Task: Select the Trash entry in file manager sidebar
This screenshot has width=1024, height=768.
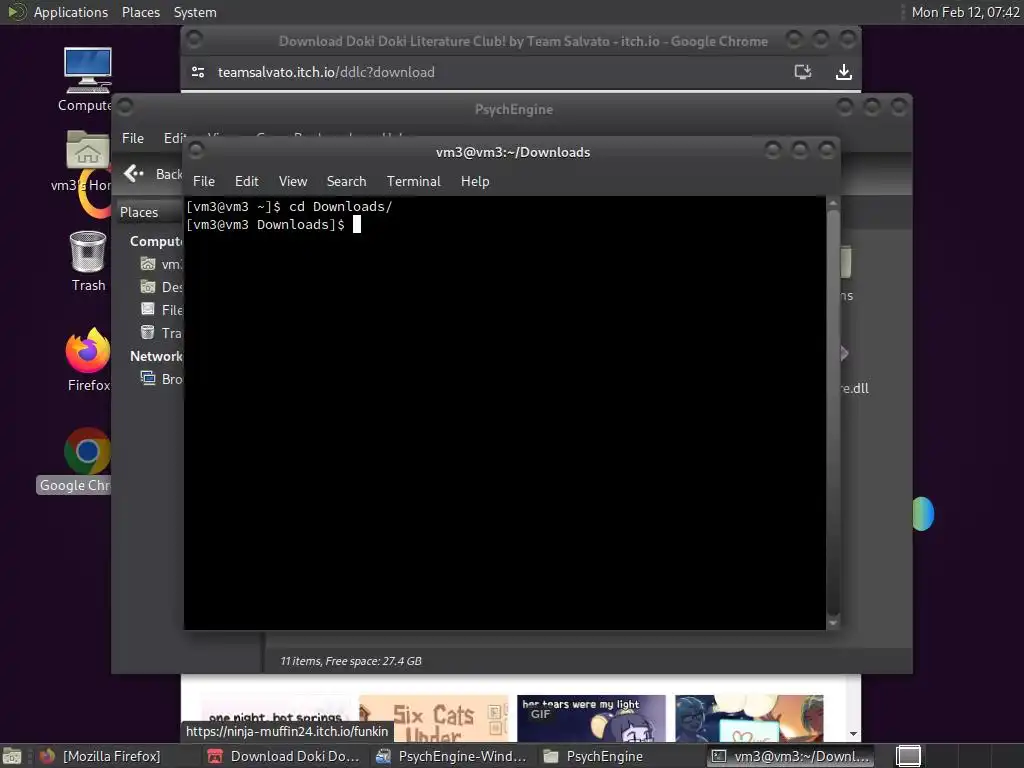Action: [161, 333]
